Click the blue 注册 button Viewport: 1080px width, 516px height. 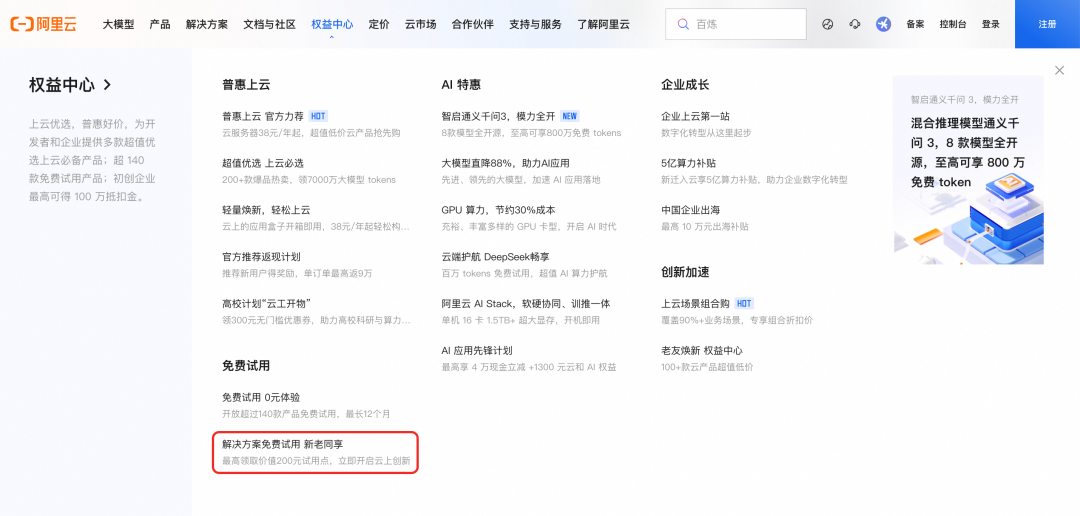[x=1047, y=24]
